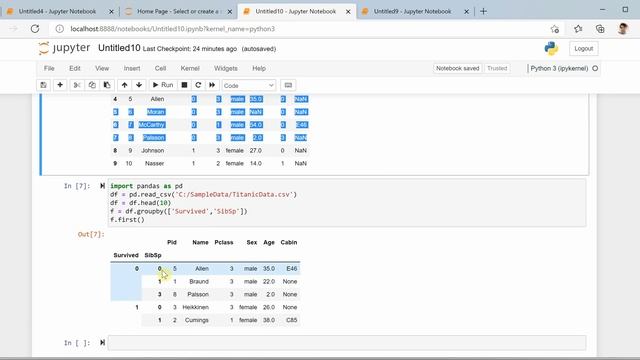
Task: Interrupt the kernel with stop icon
Action: click(x=184, y=85)
